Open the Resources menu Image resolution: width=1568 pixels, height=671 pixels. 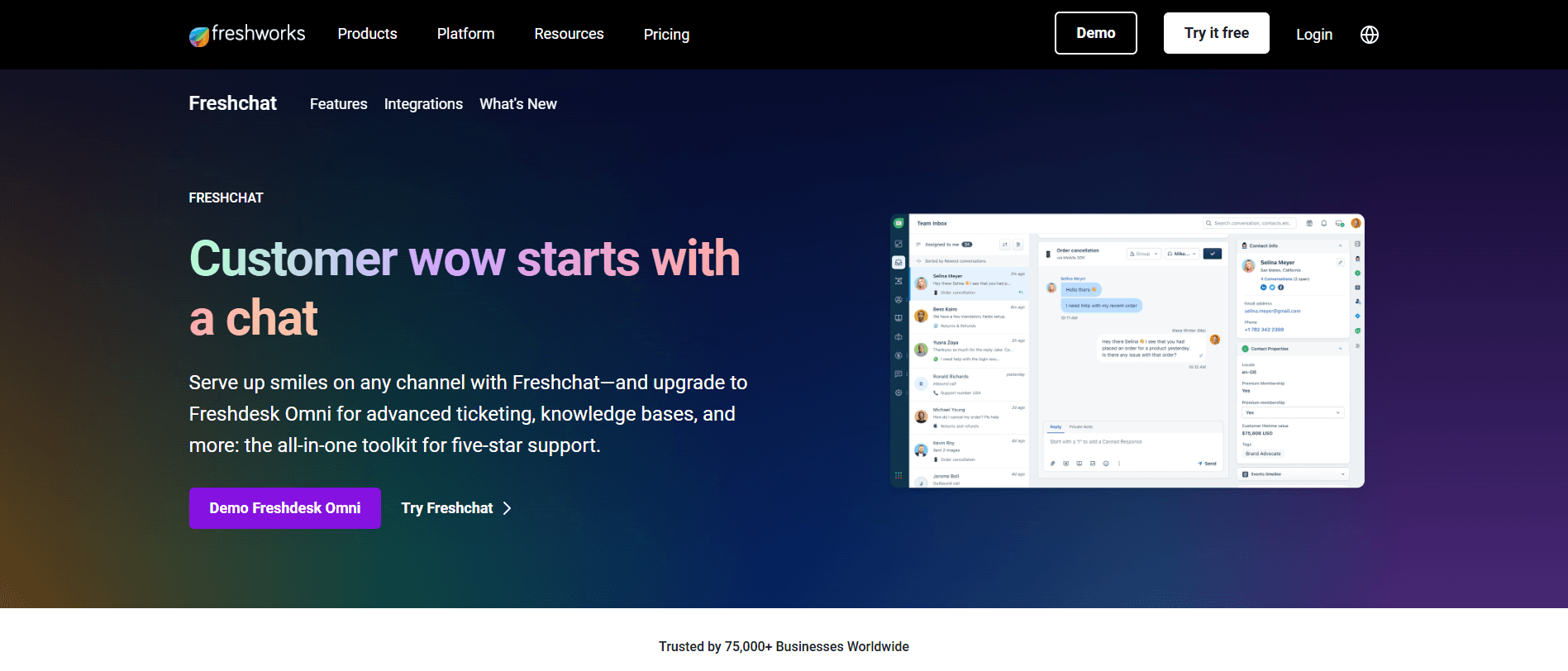tap(569, 34)
